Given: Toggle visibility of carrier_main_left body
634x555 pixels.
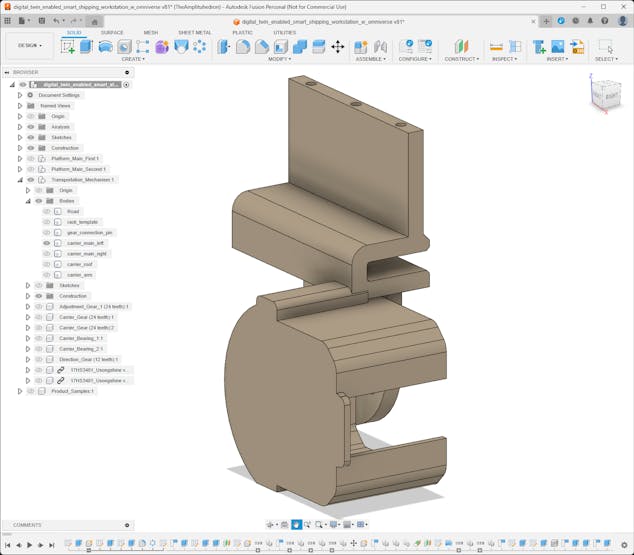Looking at the screenshot, I should [47, 243].
